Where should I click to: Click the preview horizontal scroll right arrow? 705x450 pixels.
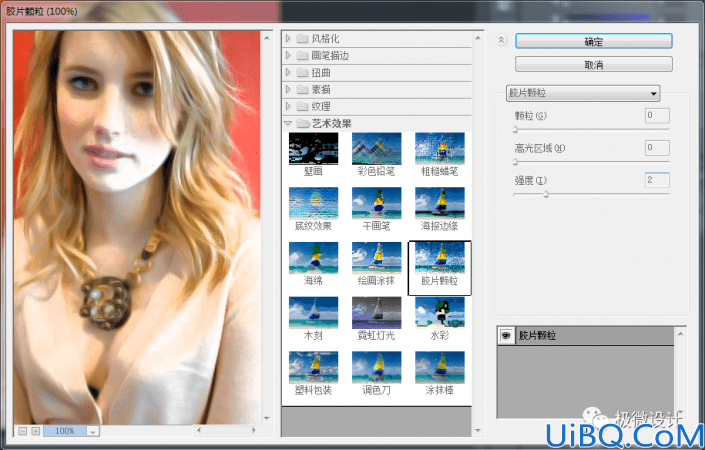254,431
